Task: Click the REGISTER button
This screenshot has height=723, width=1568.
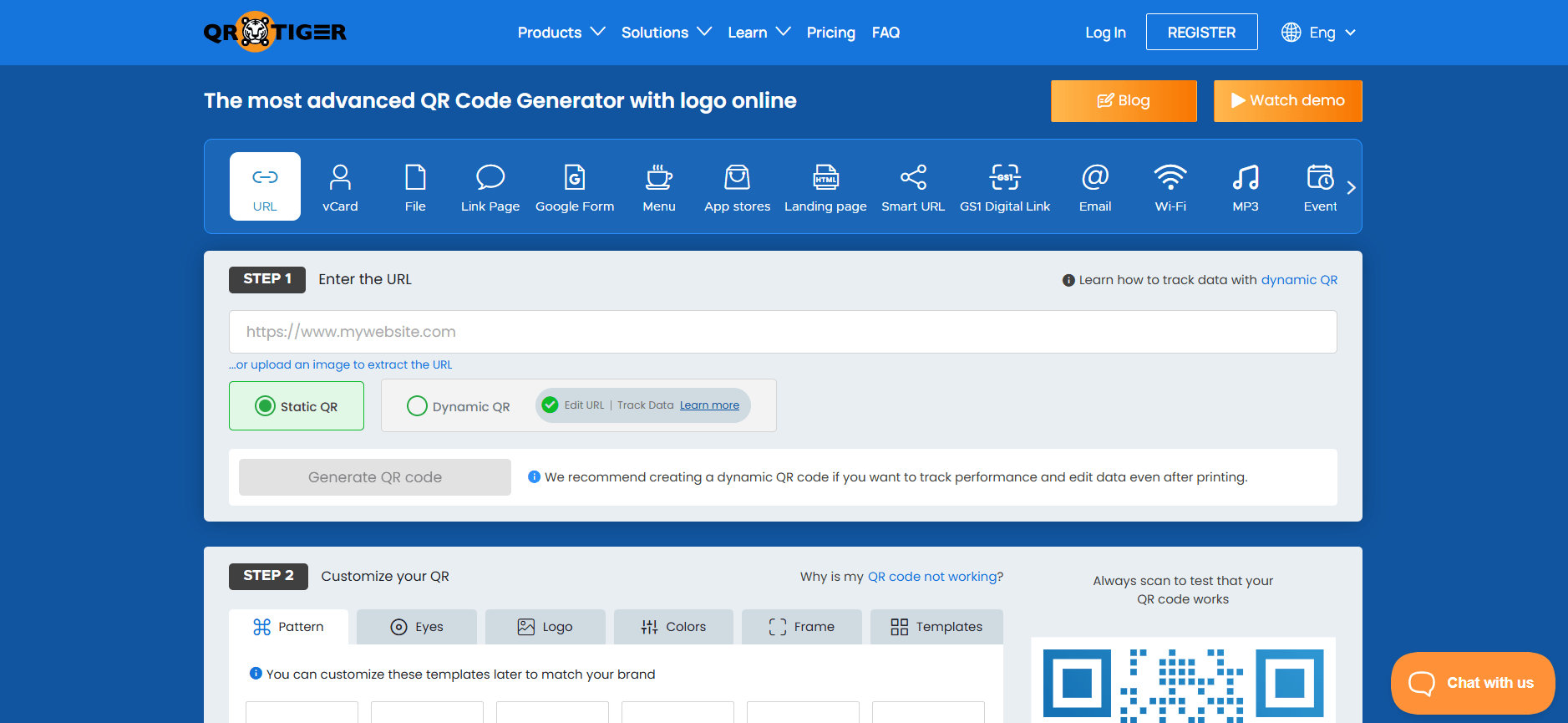Action: 1201,32
